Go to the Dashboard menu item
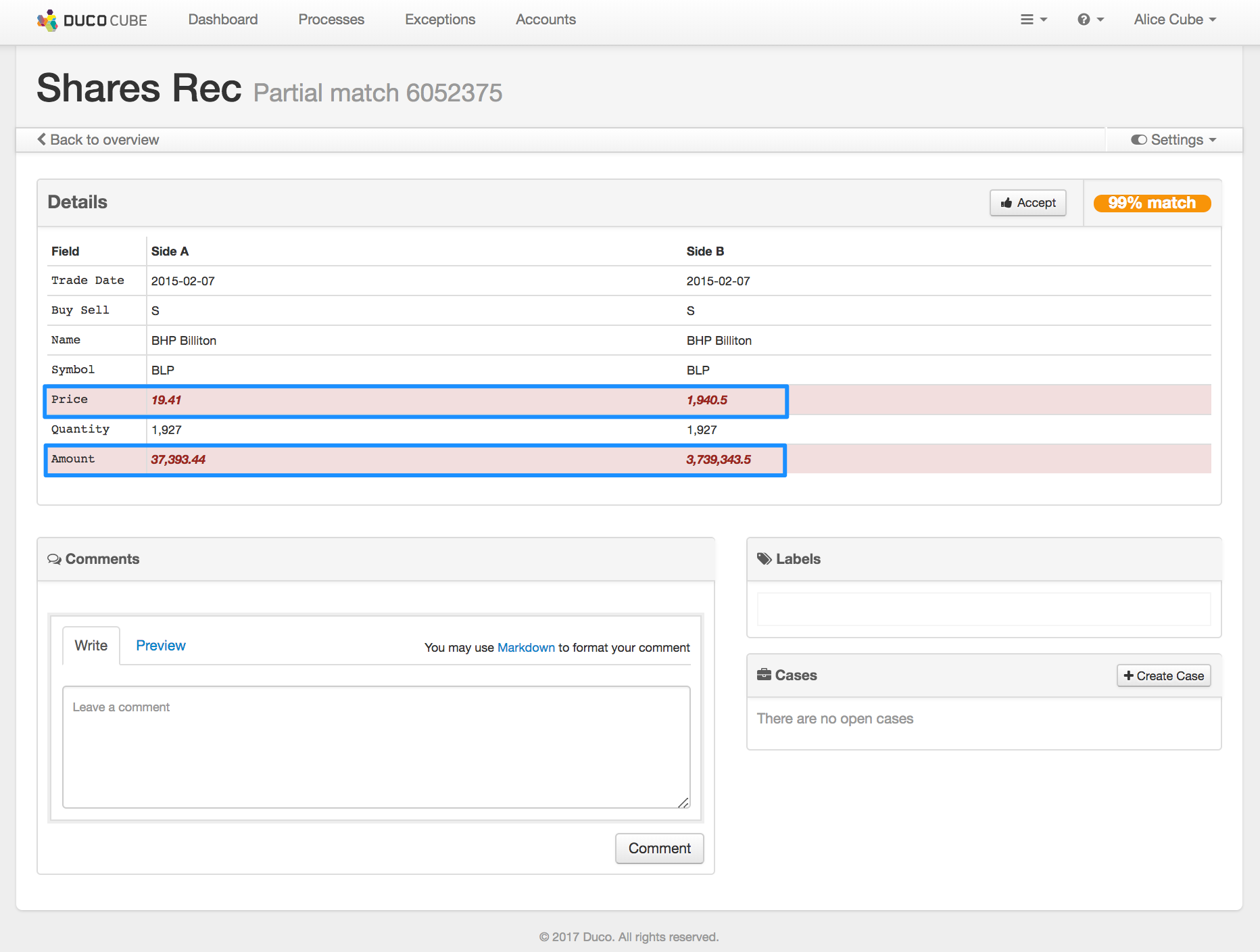This screenshot has height=952, width=1260. tap(222, 20)
